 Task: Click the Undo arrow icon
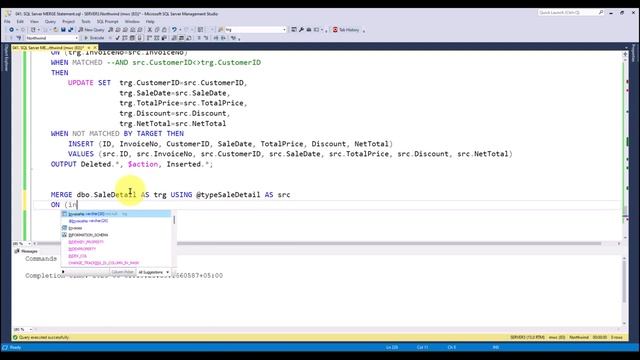(x=174, y=30)
